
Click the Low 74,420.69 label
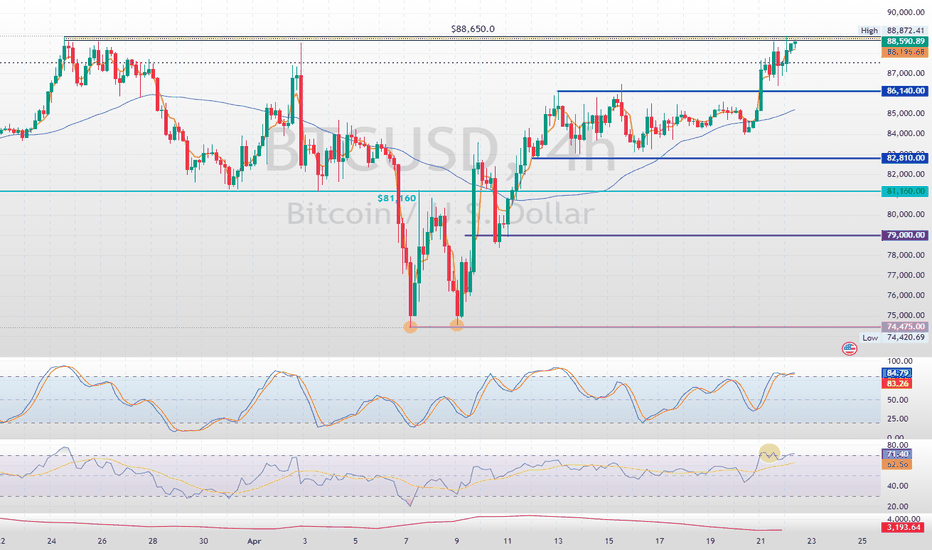893,338
